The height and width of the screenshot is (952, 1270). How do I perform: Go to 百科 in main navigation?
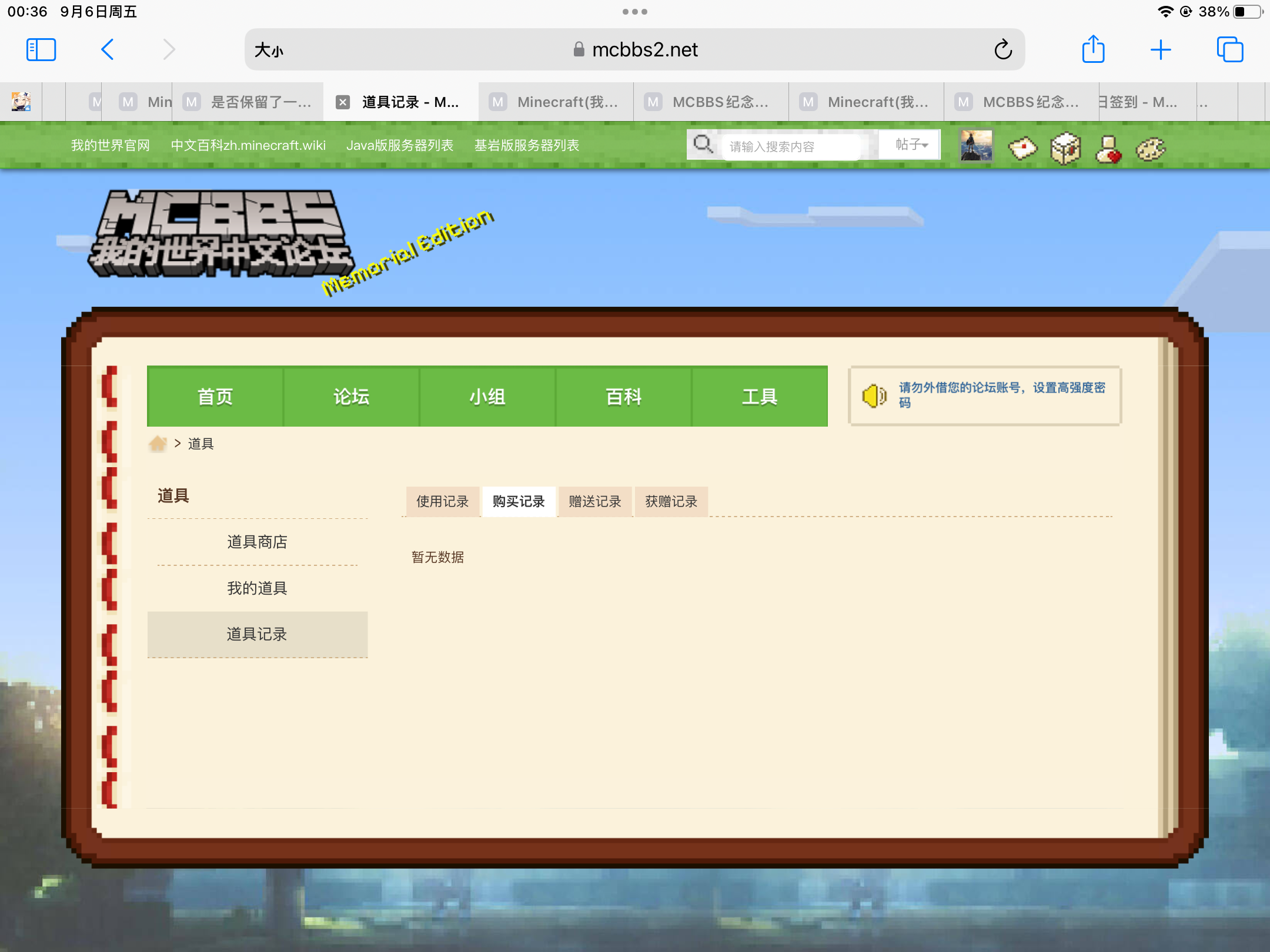coord(624,397)
